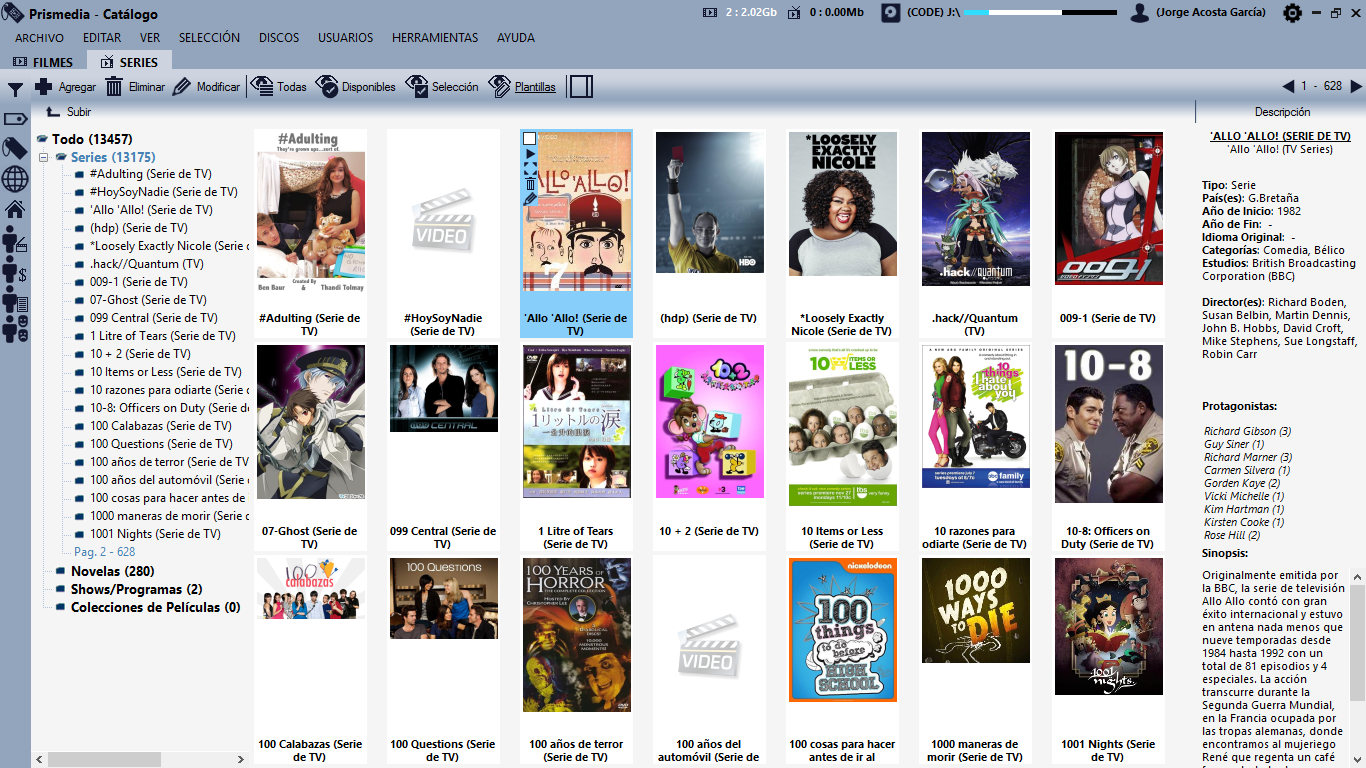Toggle the side panel layout button

(581, 87)
